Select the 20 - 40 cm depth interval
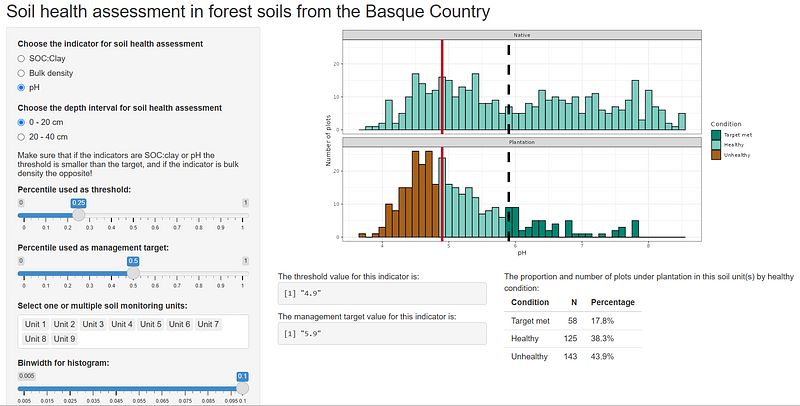This screenshot has height=406, width=800. click(x=21, y=137)
